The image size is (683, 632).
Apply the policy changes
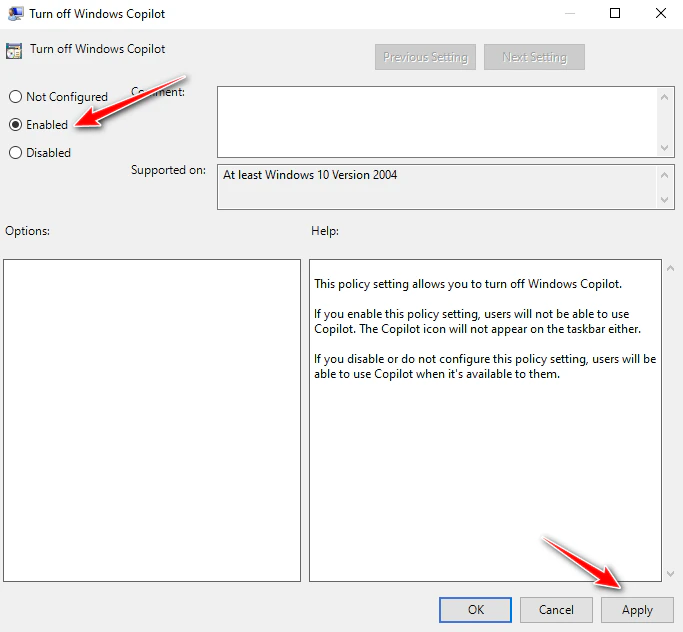637,609
